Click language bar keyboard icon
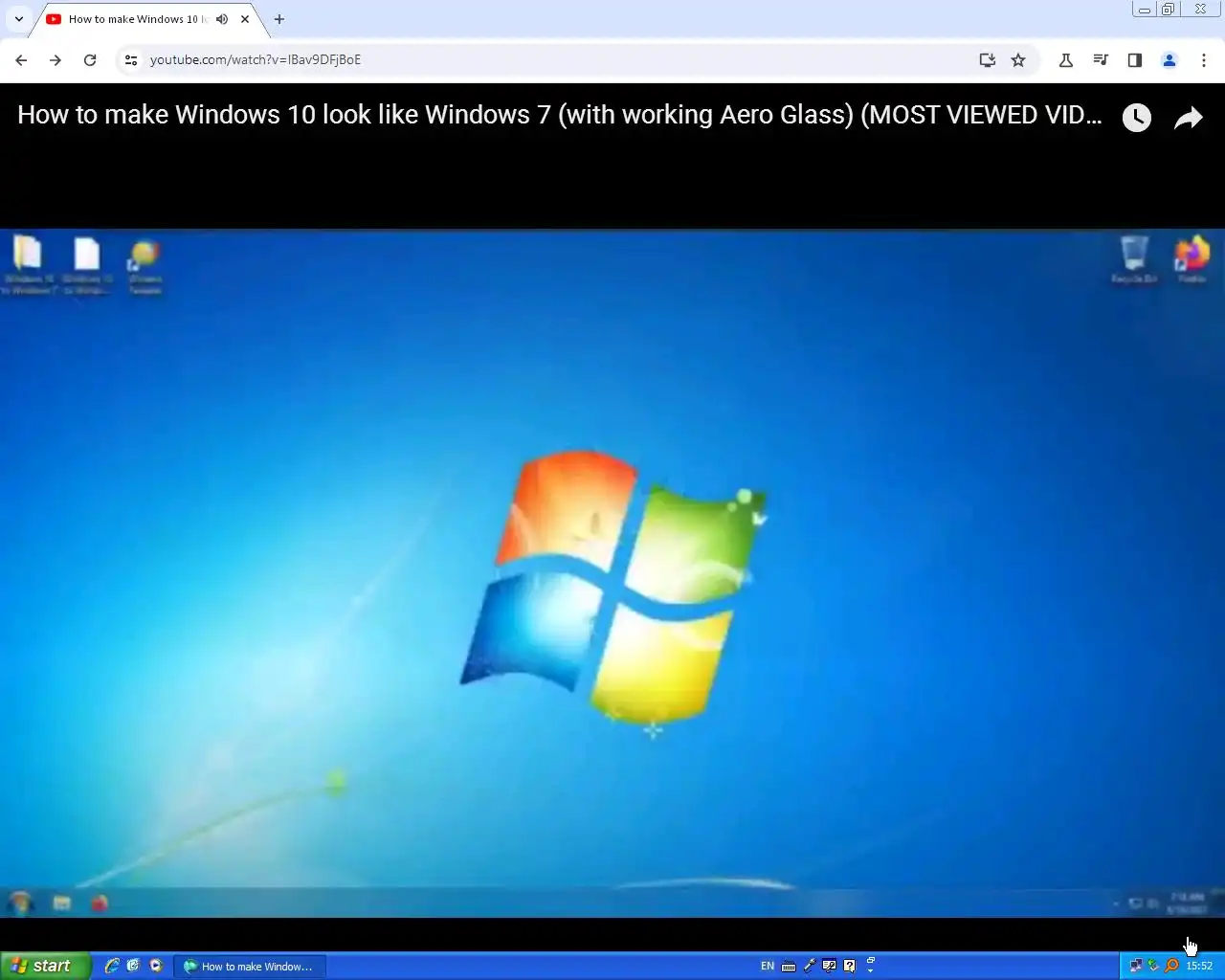1225x980 pixels. (789, 967)
